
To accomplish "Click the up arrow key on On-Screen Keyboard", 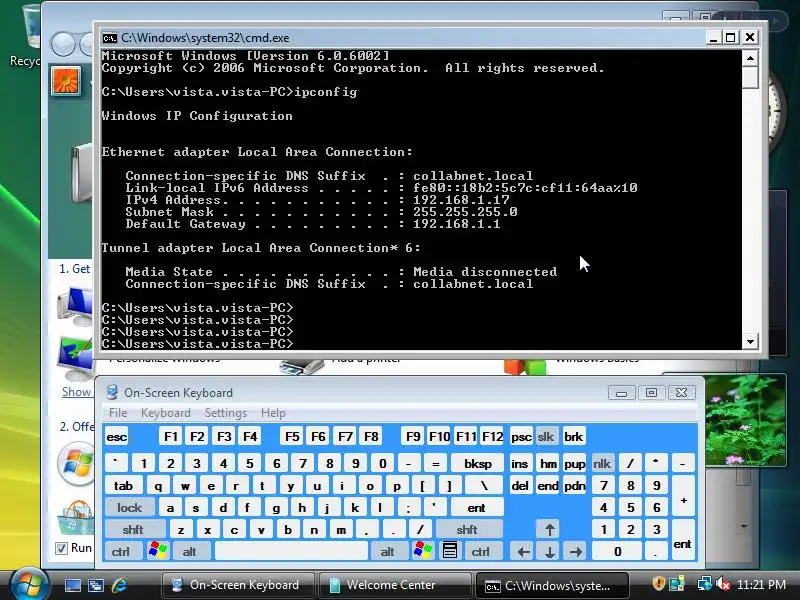I will pos(549,530).
